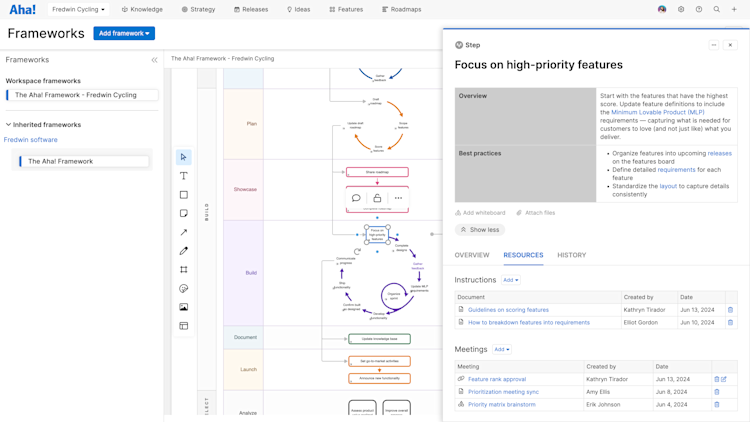Image resolution: width=750 pixels, height=422 pixels.
Task: Delete Guidelines on scoring features document
Action: [730, 310]
